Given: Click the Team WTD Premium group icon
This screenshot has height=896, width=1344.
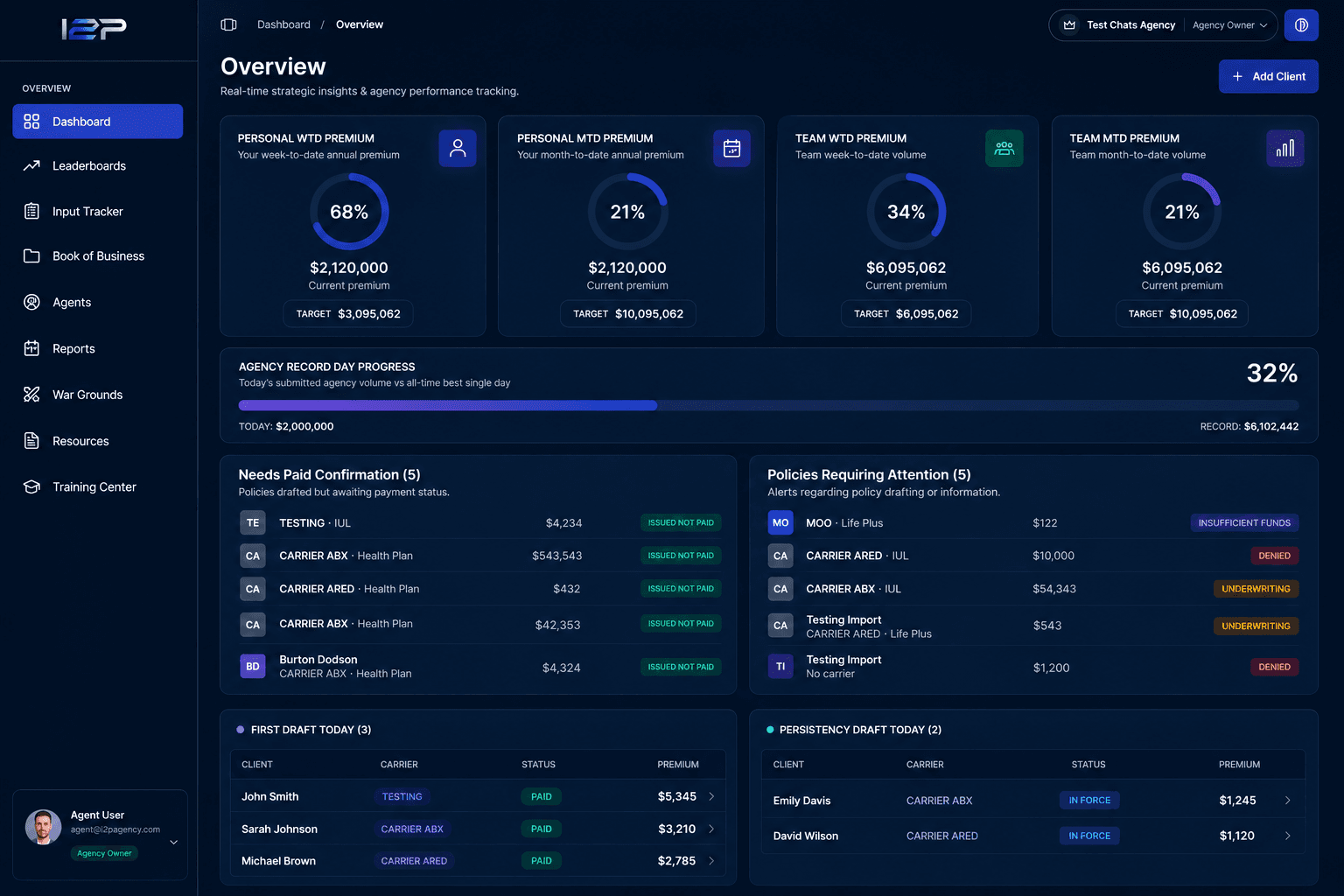Looking at the screenshot, I should (x=1004, y=149).
